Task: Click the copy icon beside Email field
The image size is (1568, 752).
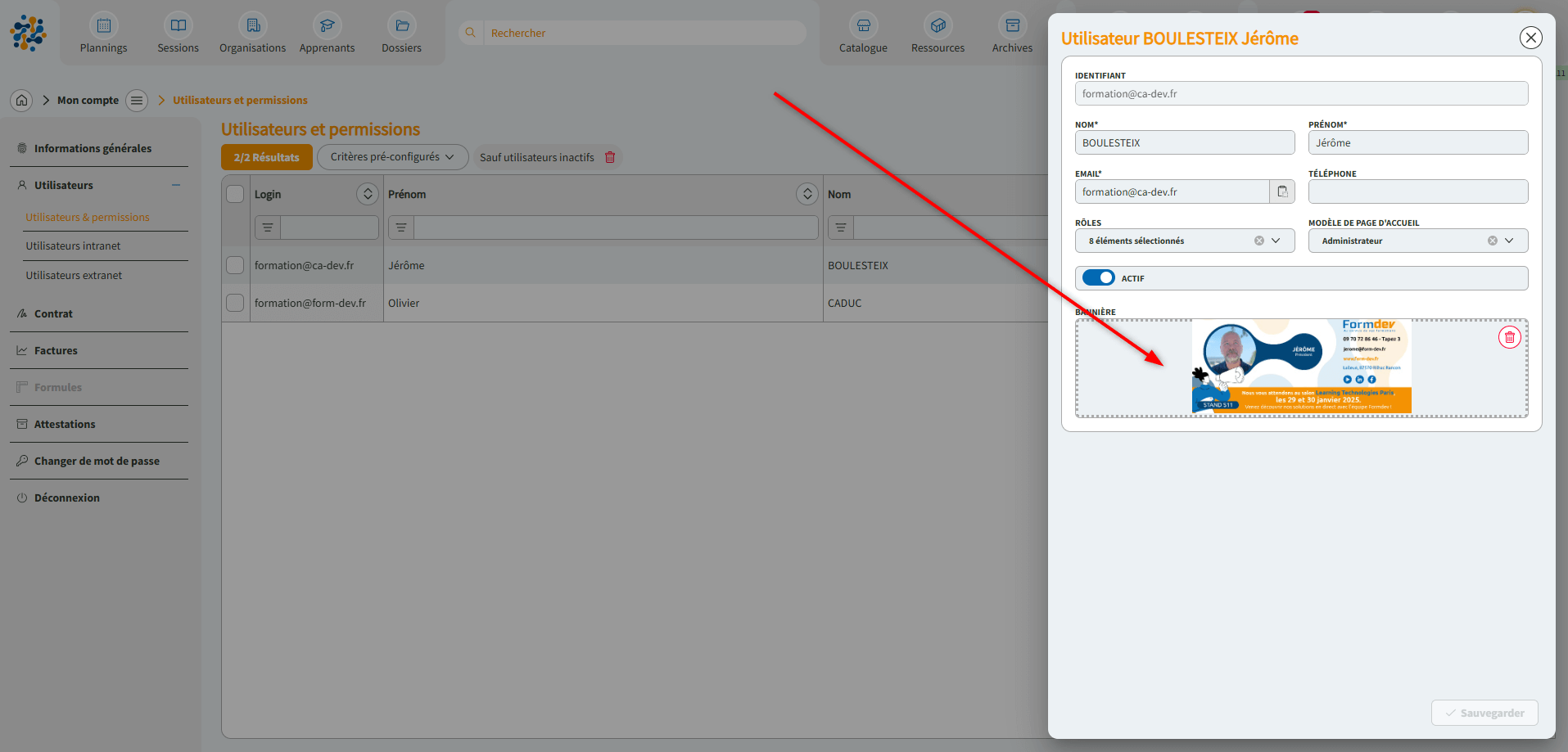Action: click(1282, 191)
